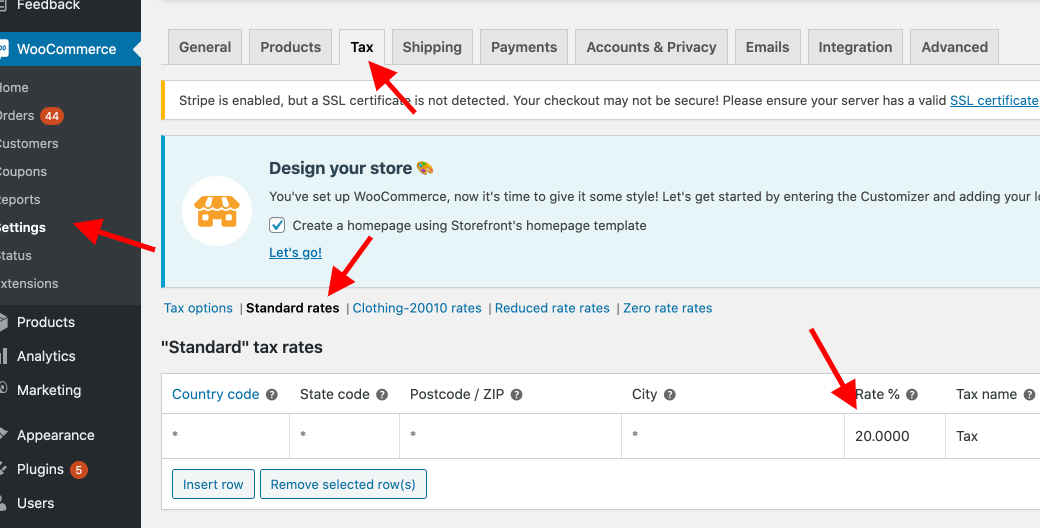
Task: Click the storefront shop icon in banner
Action: point(216,211)
